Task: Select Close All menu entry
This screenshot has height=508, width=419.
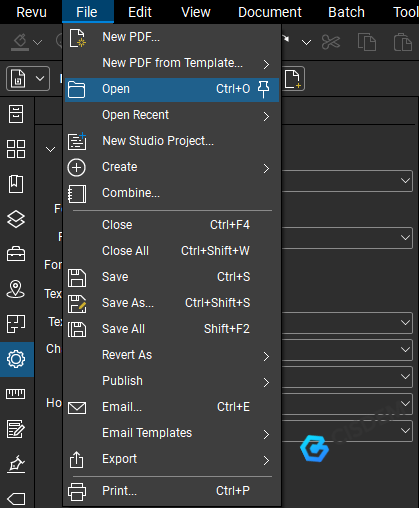Action: (x=172, y=251)
